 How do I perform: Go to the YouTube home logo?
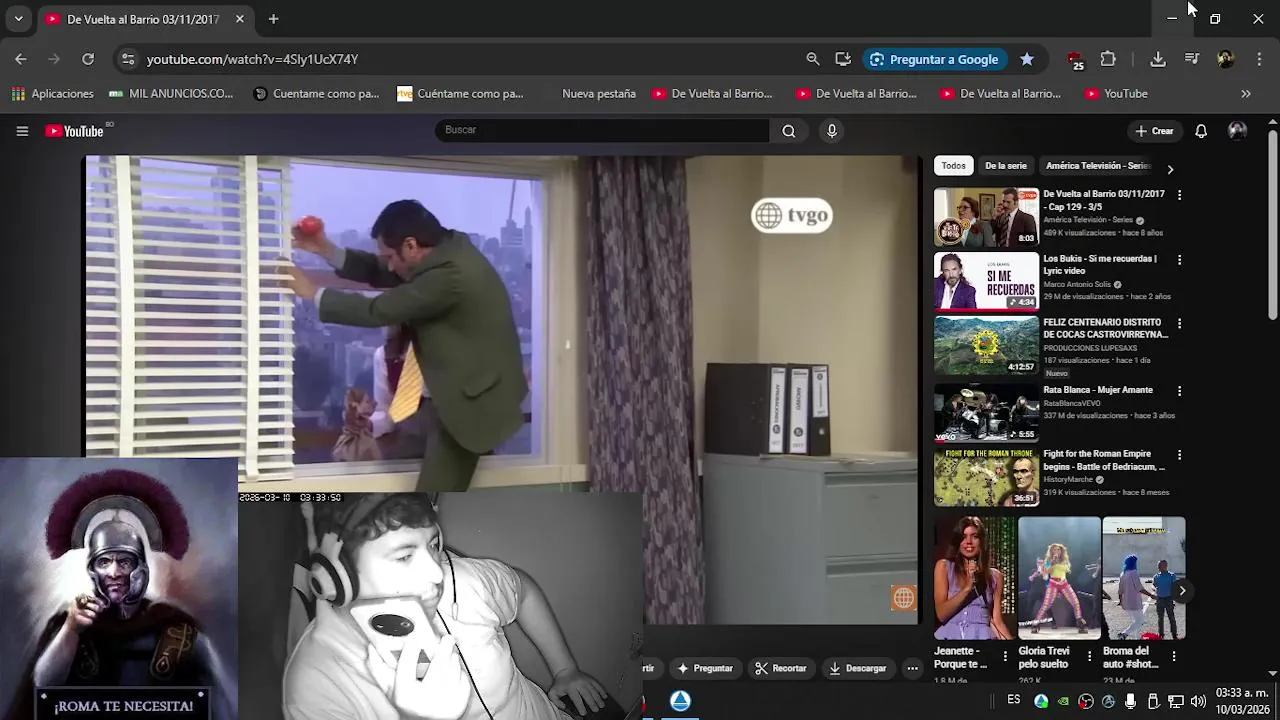(x=75, y=131)
